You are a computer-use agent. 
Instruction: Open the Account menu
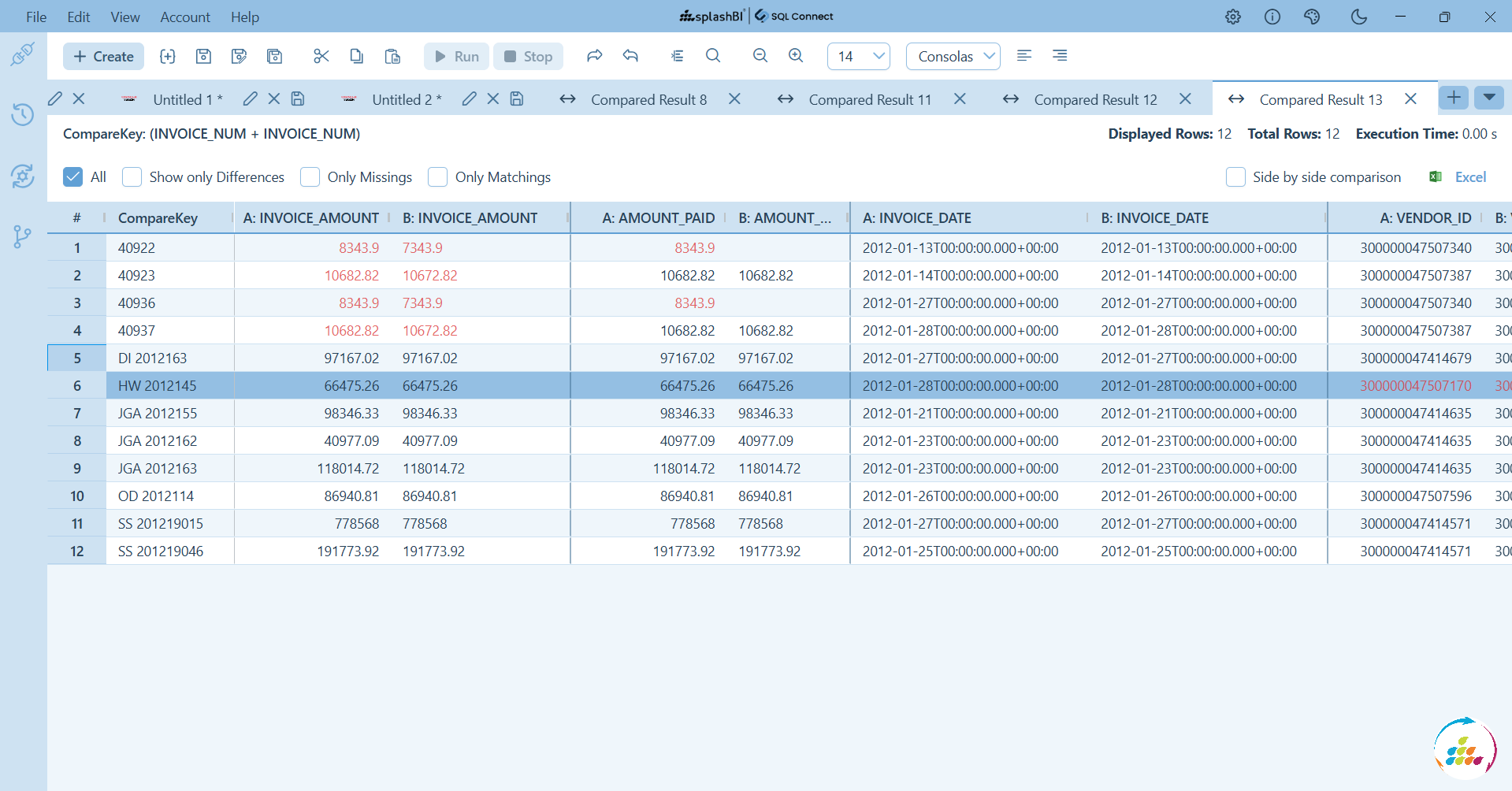pos(185,17)
